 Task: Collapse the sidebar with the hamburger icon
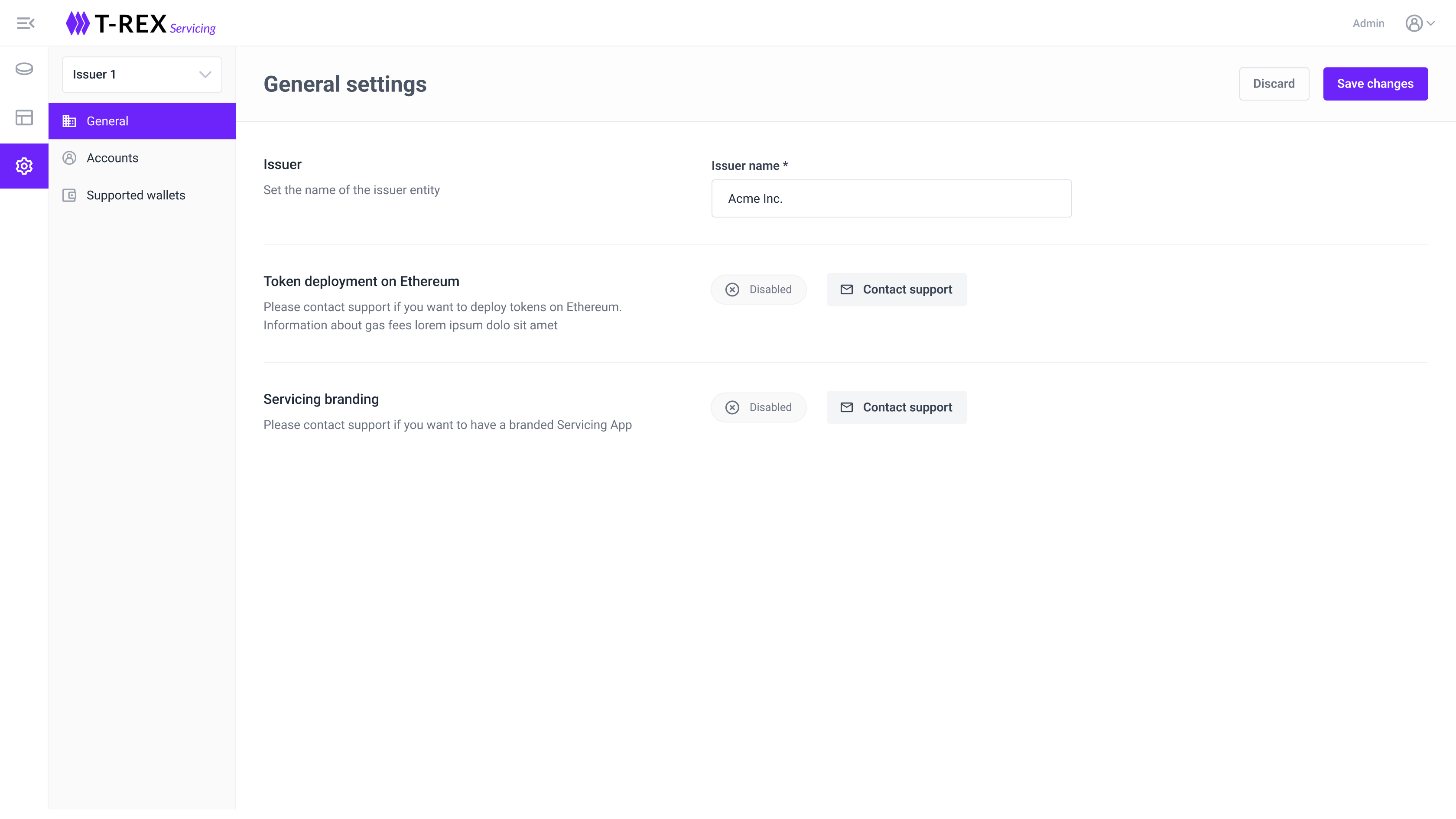pos(26,23)
